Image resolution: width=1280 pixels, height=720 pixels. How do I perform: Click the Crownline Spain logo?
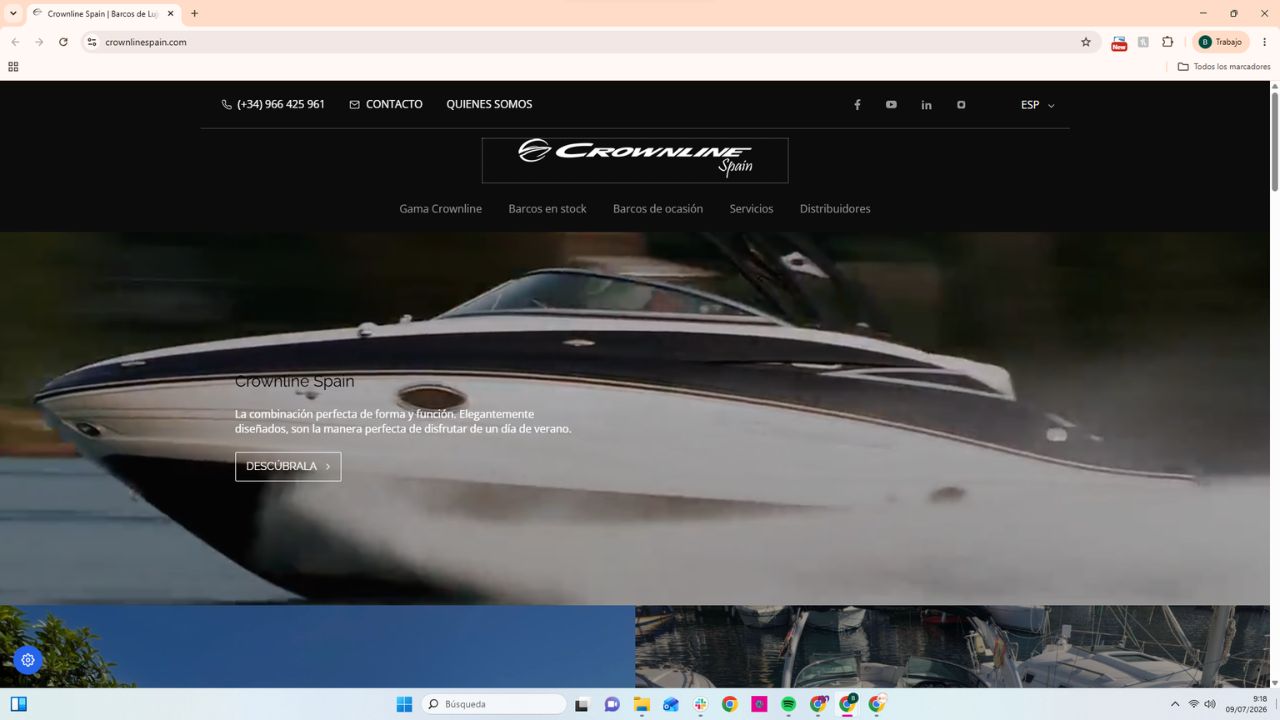click(x=635, y=160)
